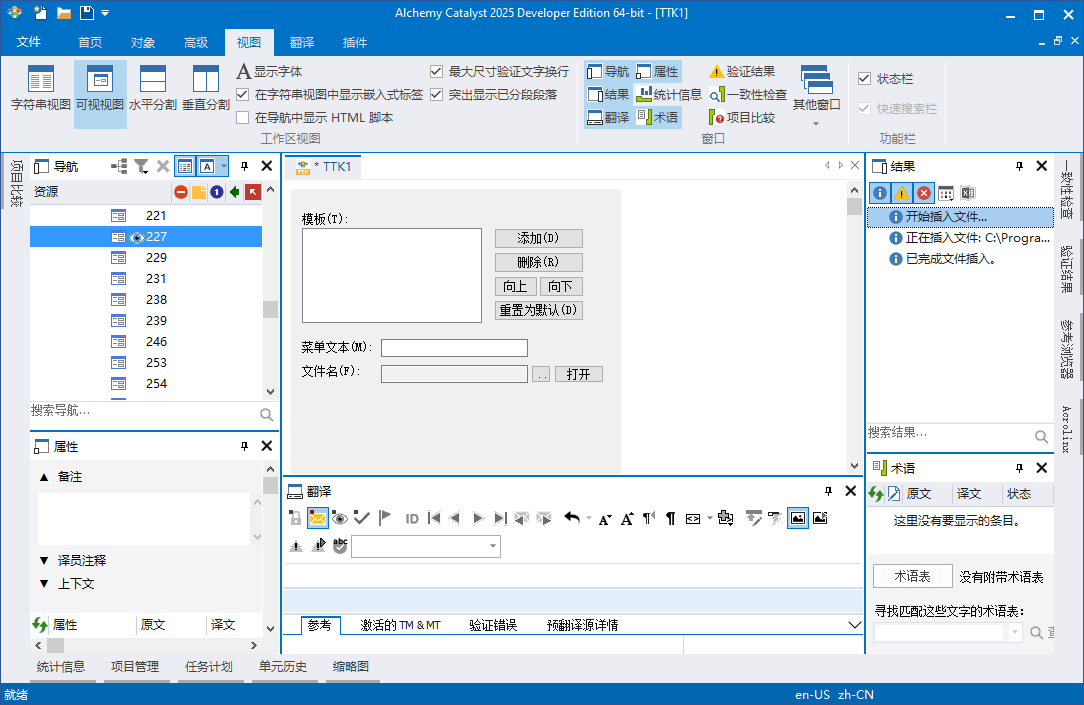Open the 项目比较 window from ribbon
The width and height of the screenshot is (1084, 705).
point(742,118)
